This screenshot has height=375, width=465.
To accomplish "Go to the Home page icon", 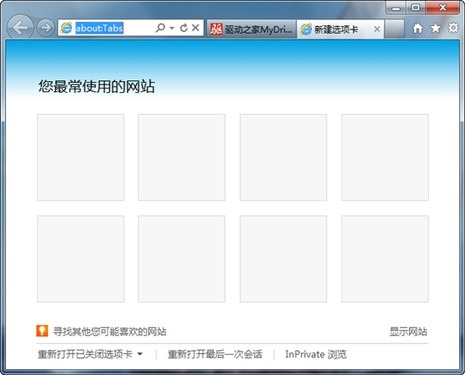I will 418,28.
